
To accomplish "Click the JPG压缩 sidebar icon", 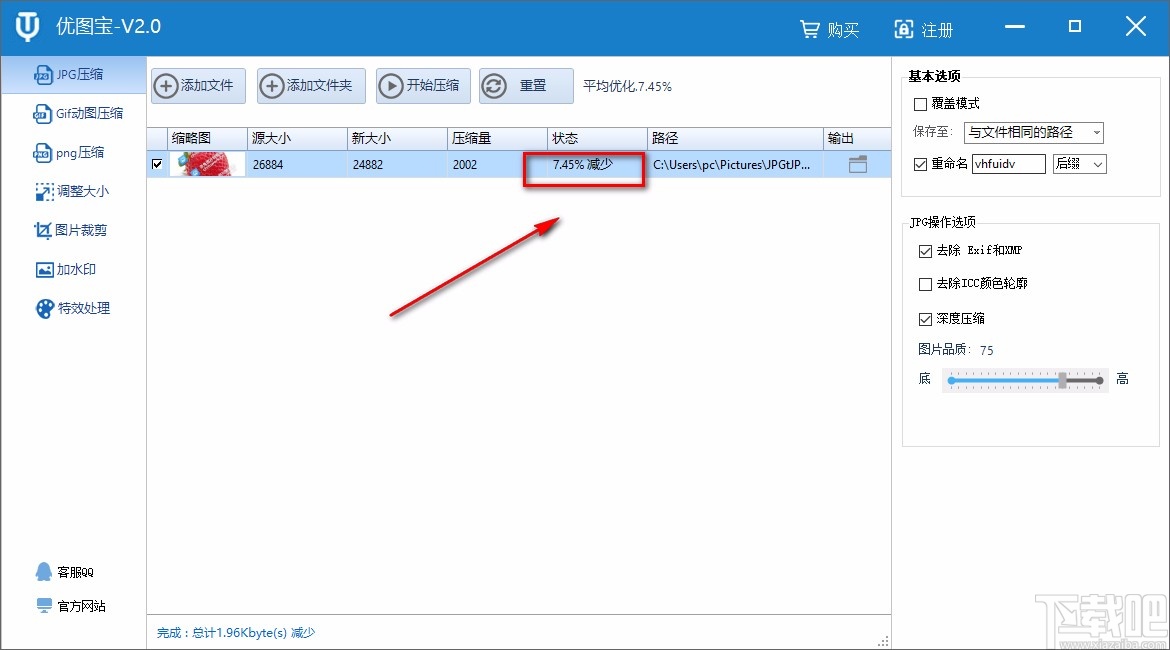I will pyautogui.click(x=44, y=75).
